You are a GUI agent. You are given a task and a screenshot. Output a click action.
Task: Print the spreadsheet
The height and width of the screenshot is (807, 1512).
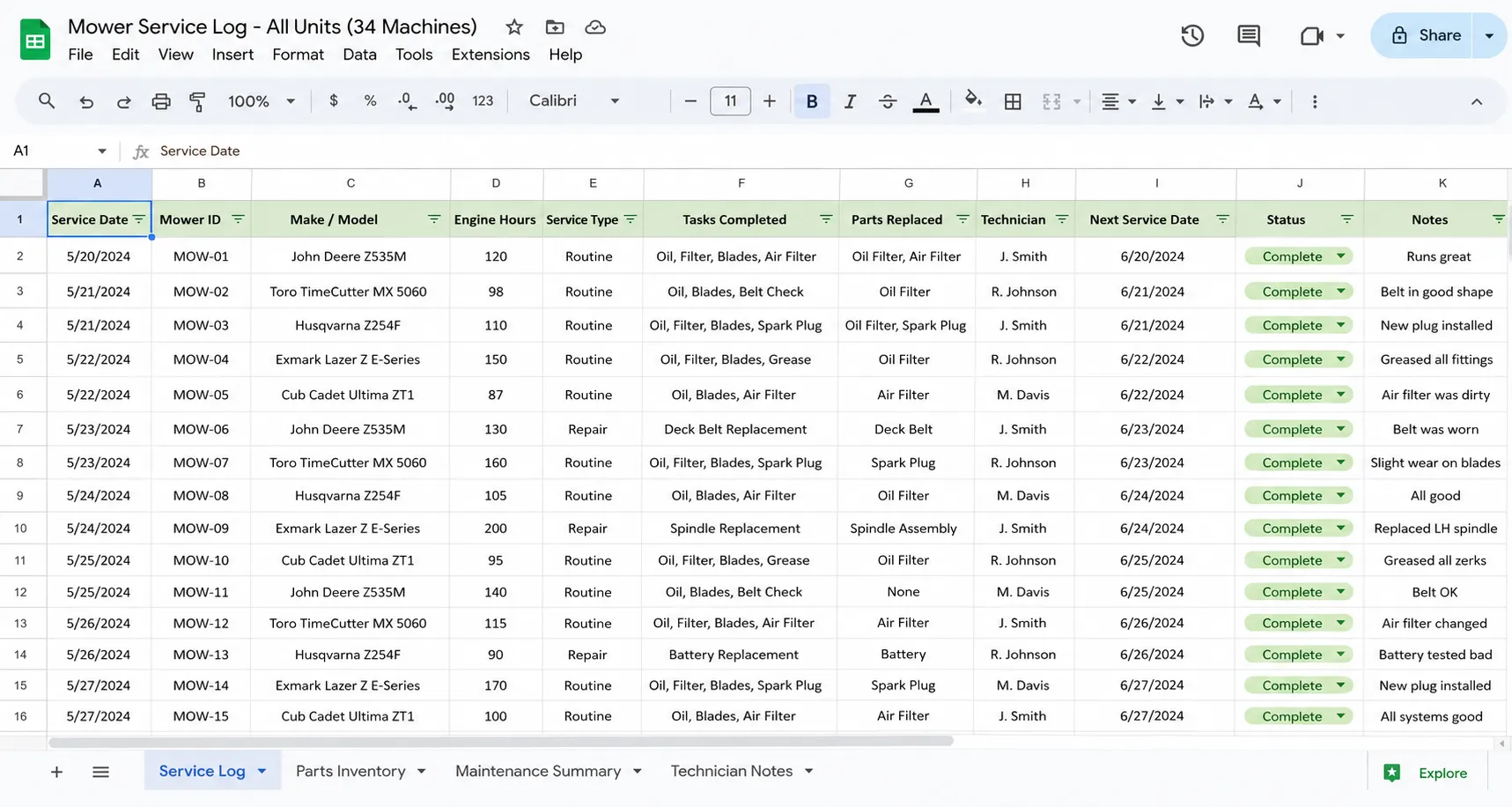(x=160, y=101)
